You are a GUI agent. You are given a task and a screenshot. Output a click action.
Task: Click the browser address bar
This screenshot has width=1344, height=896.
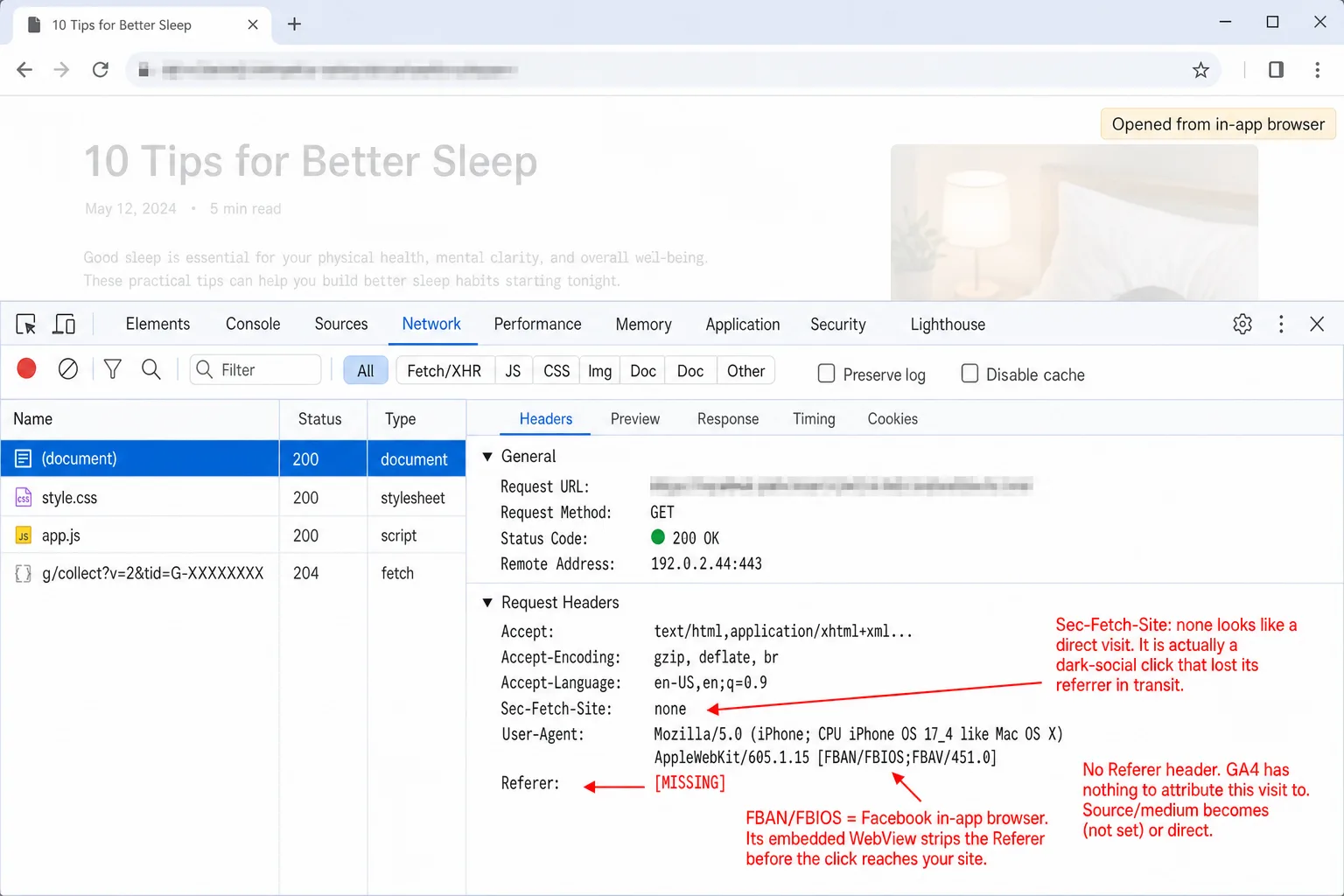[x=674, y=70]
